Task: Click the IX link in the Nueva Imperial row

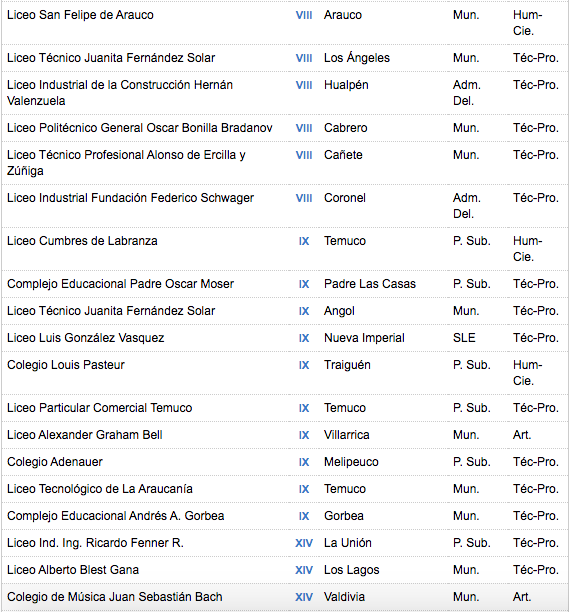Action: (x=304, y=338)
